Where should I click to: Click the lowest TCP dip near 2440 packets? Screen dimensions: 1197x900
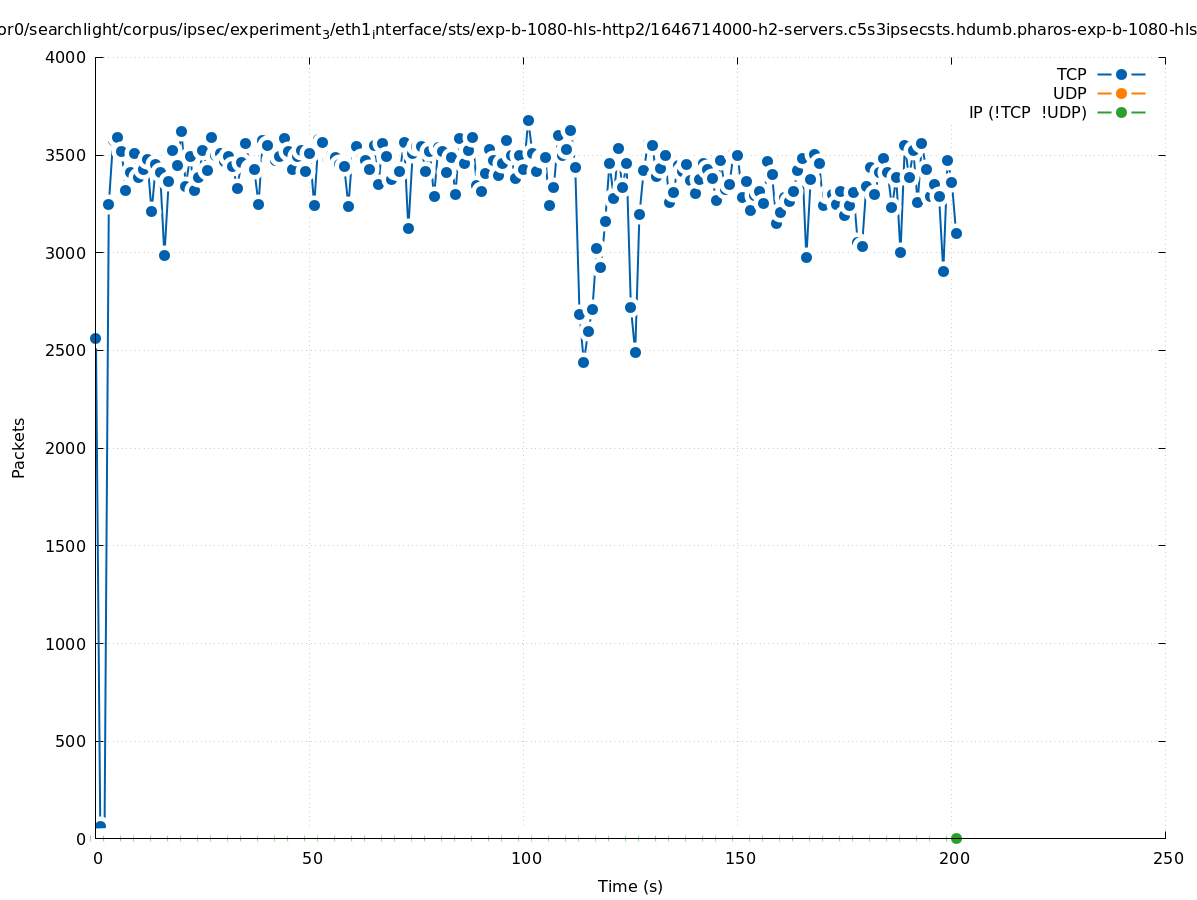[583, 362]
